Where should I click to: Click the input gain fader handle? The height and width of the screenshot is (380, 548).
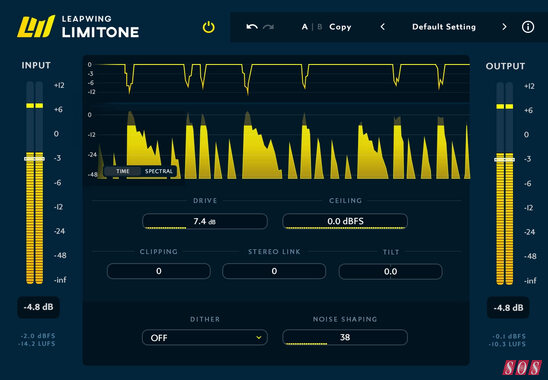[x=34, y=159]
